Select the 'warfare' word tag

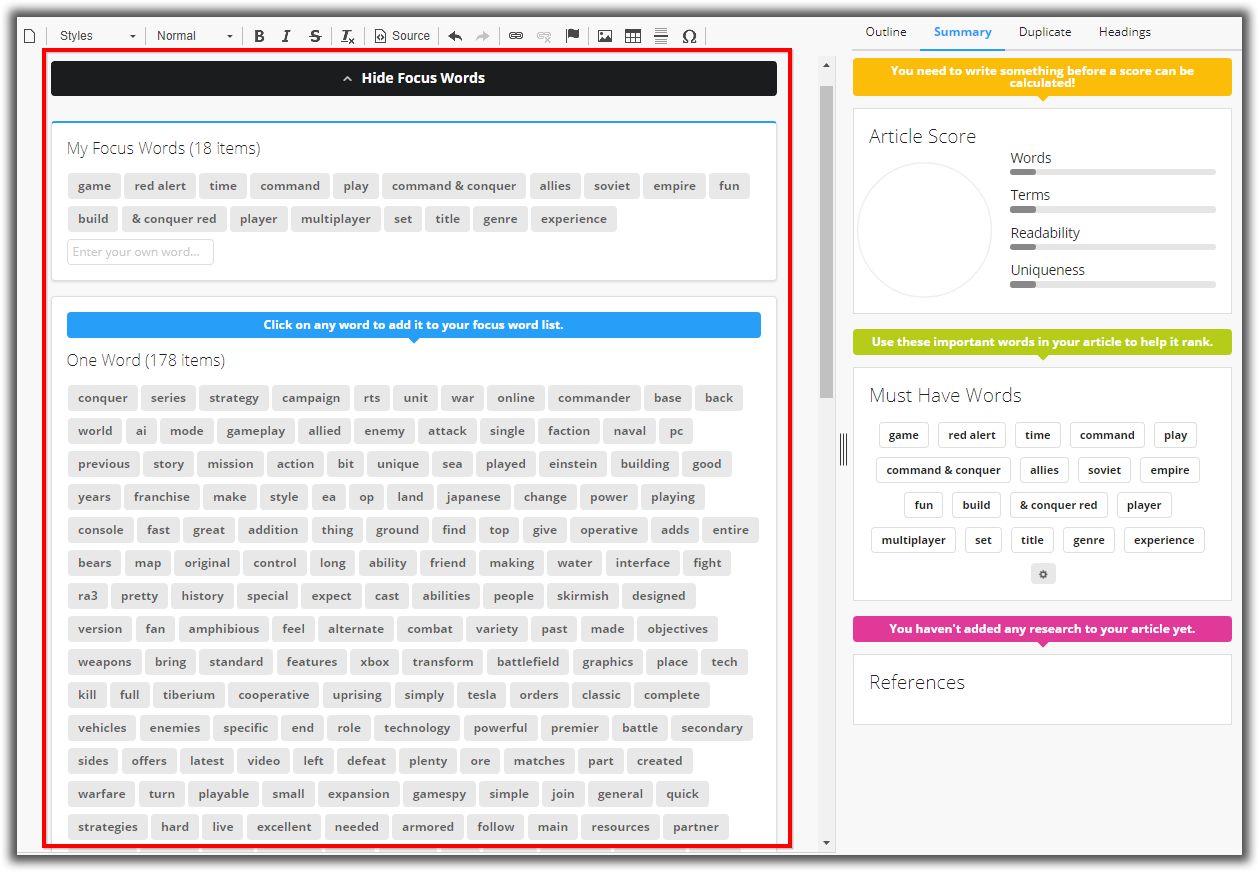[x=102, y=794]
